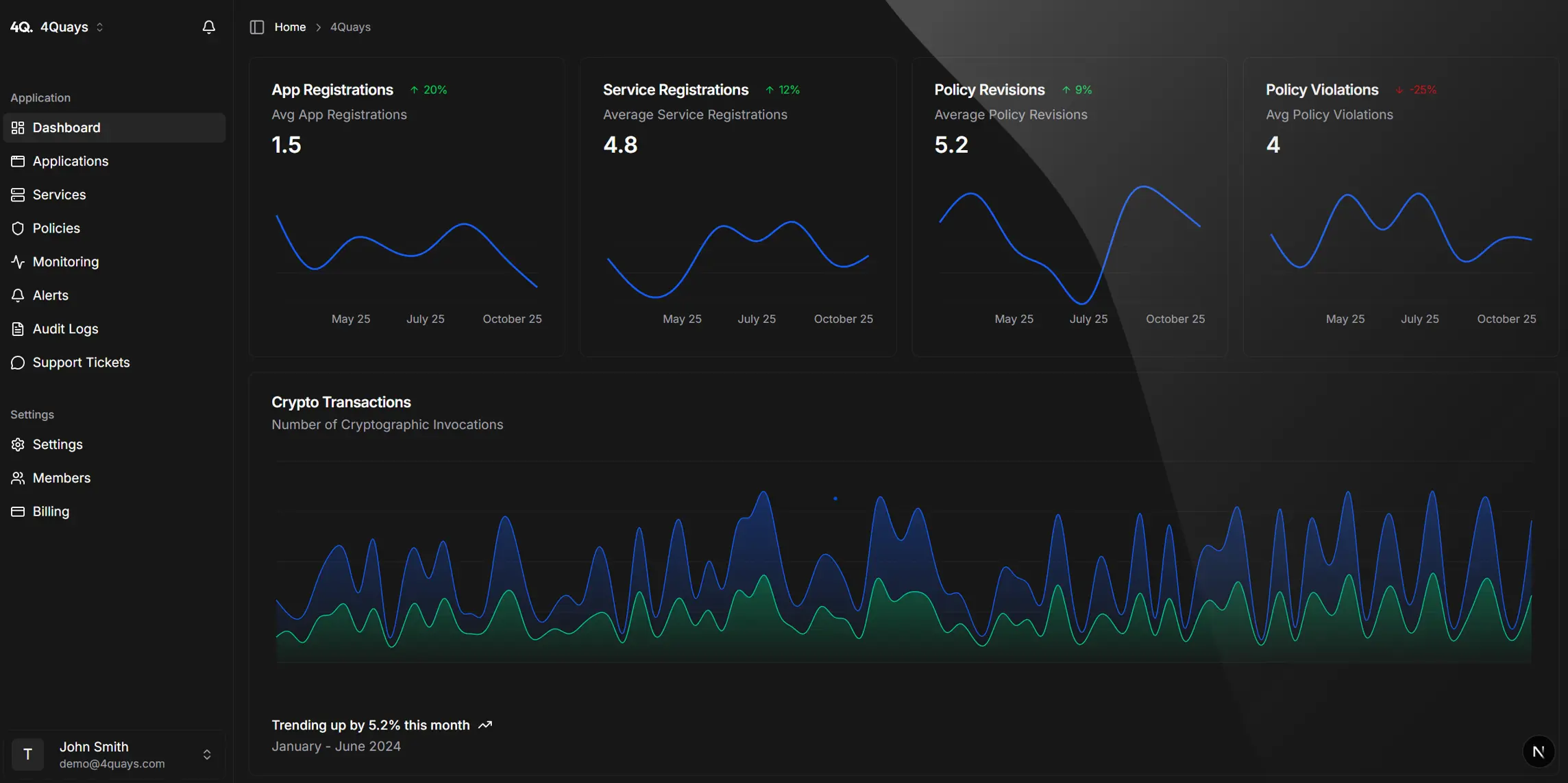Open the notifications bell icon

[x=208, y=27]
